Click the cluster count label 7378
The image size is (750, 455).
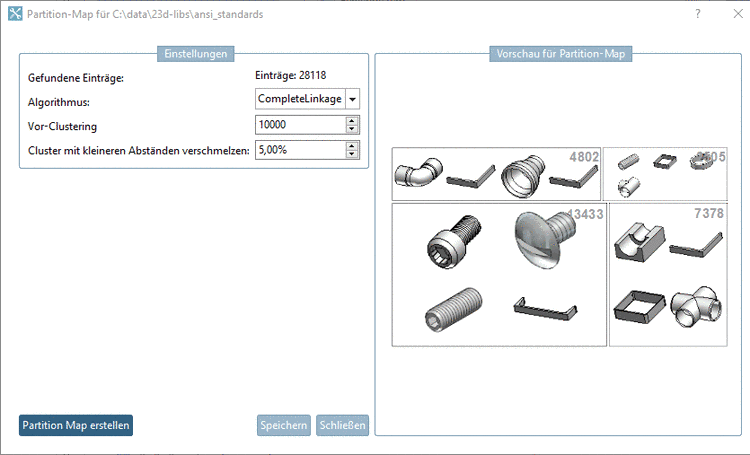[709, 213]
